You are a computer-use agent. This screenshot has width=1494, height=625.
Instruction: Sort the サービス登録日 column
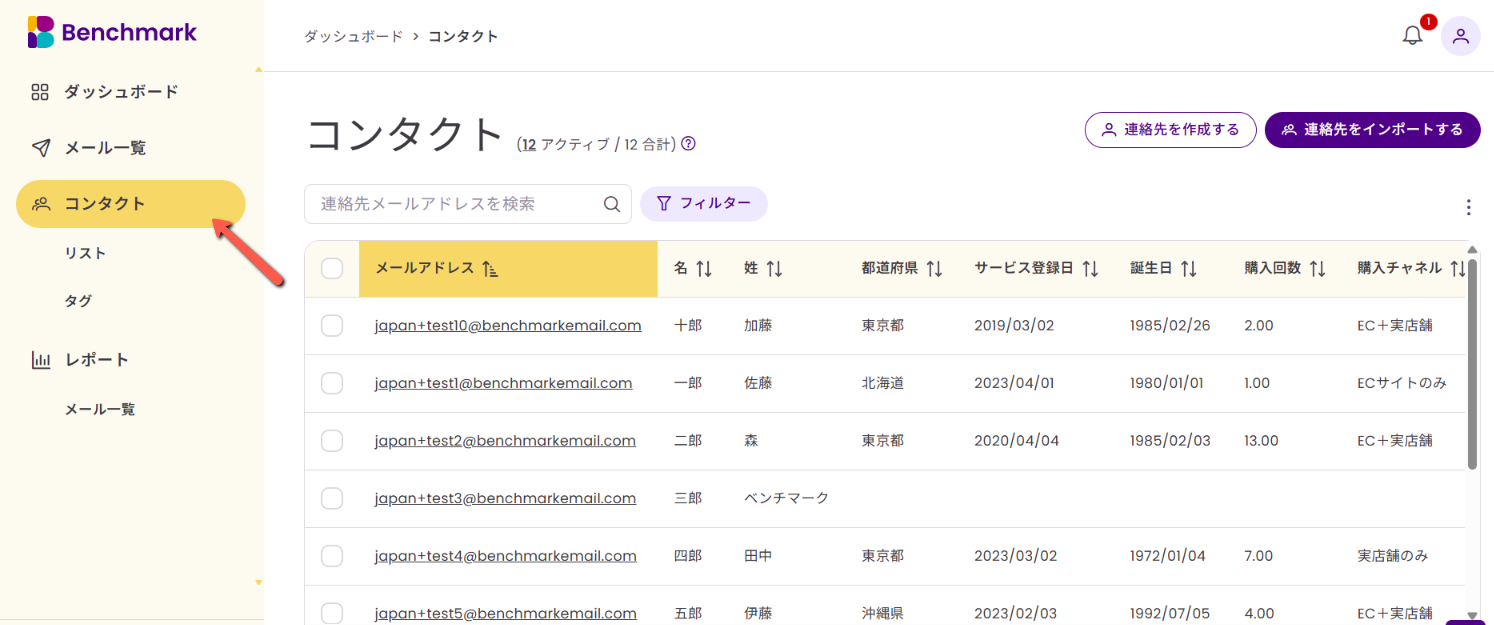coord(1090,268)
